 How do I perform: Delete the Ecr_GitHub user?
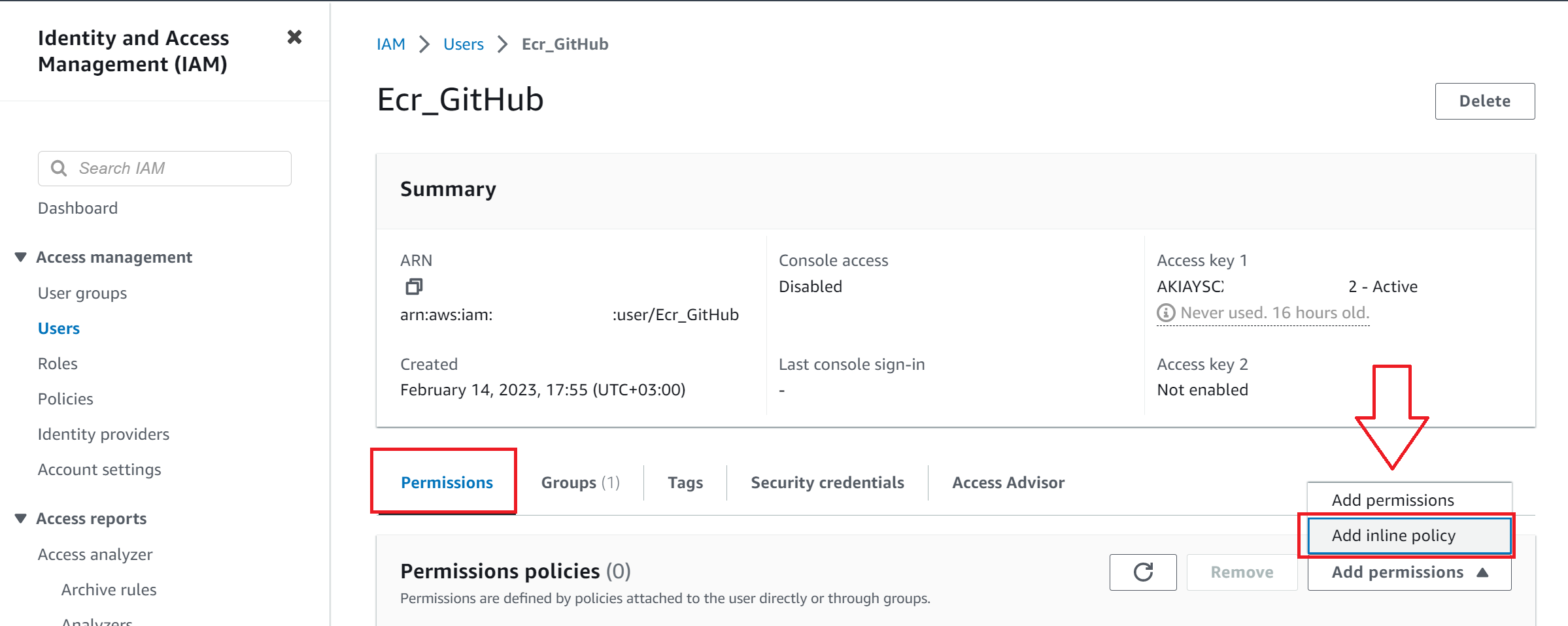pyautogui.click(x=1484, y=101)
